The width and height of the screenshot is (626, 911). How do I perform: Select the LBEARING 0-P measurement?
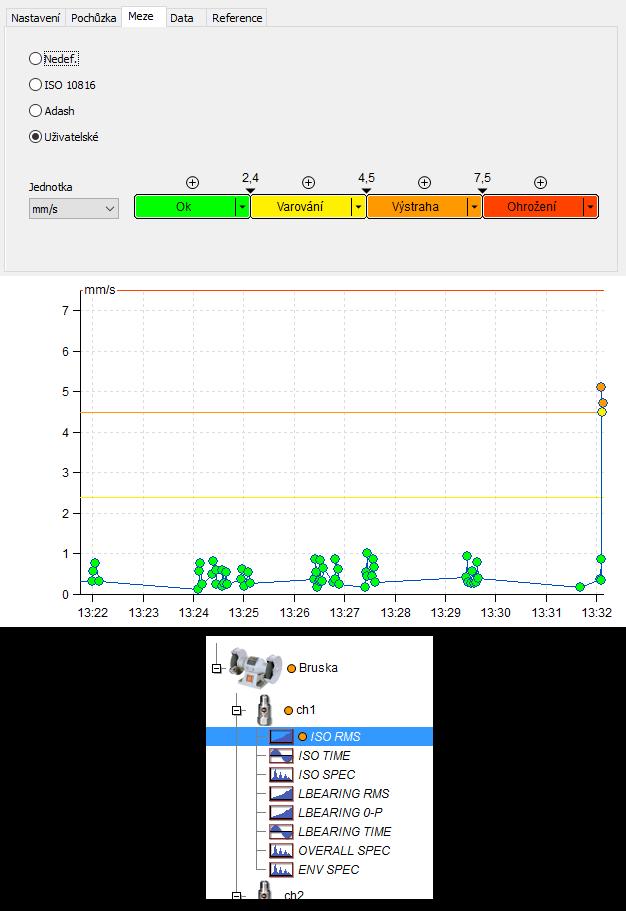coord(341,813)
